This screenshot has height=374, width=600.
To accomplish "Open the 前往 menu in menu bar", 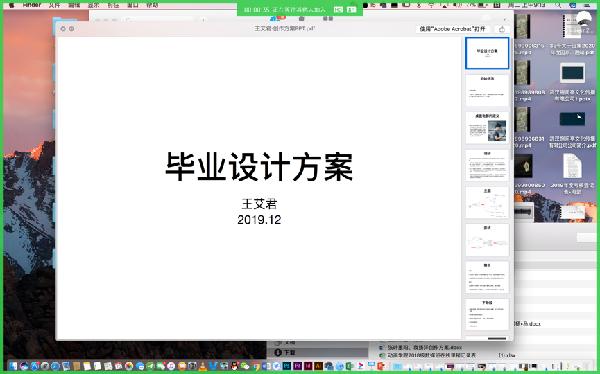I will click(113, 5).
